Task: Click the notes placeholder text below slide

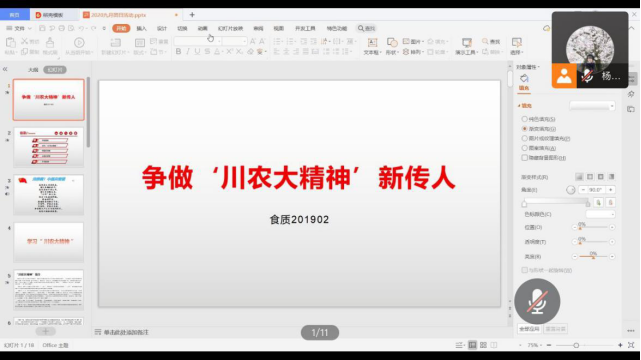Action: (126, 332)
